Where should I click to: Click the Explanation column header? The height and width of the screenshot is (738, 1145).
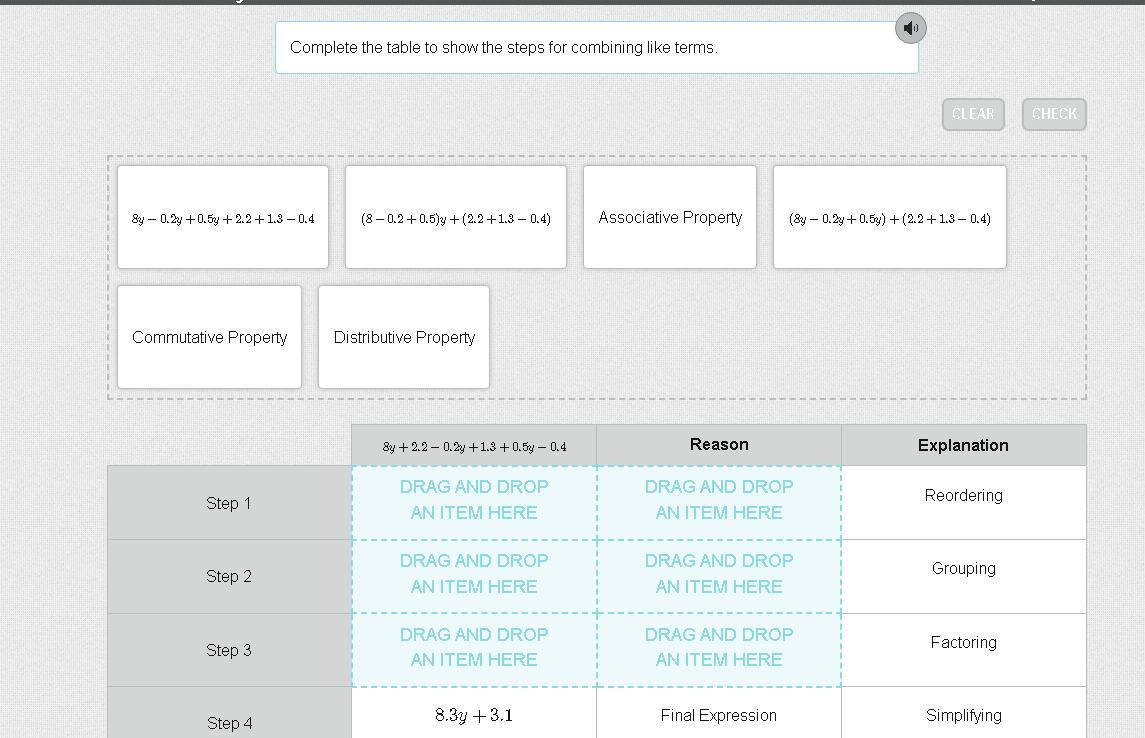[963, 445]
